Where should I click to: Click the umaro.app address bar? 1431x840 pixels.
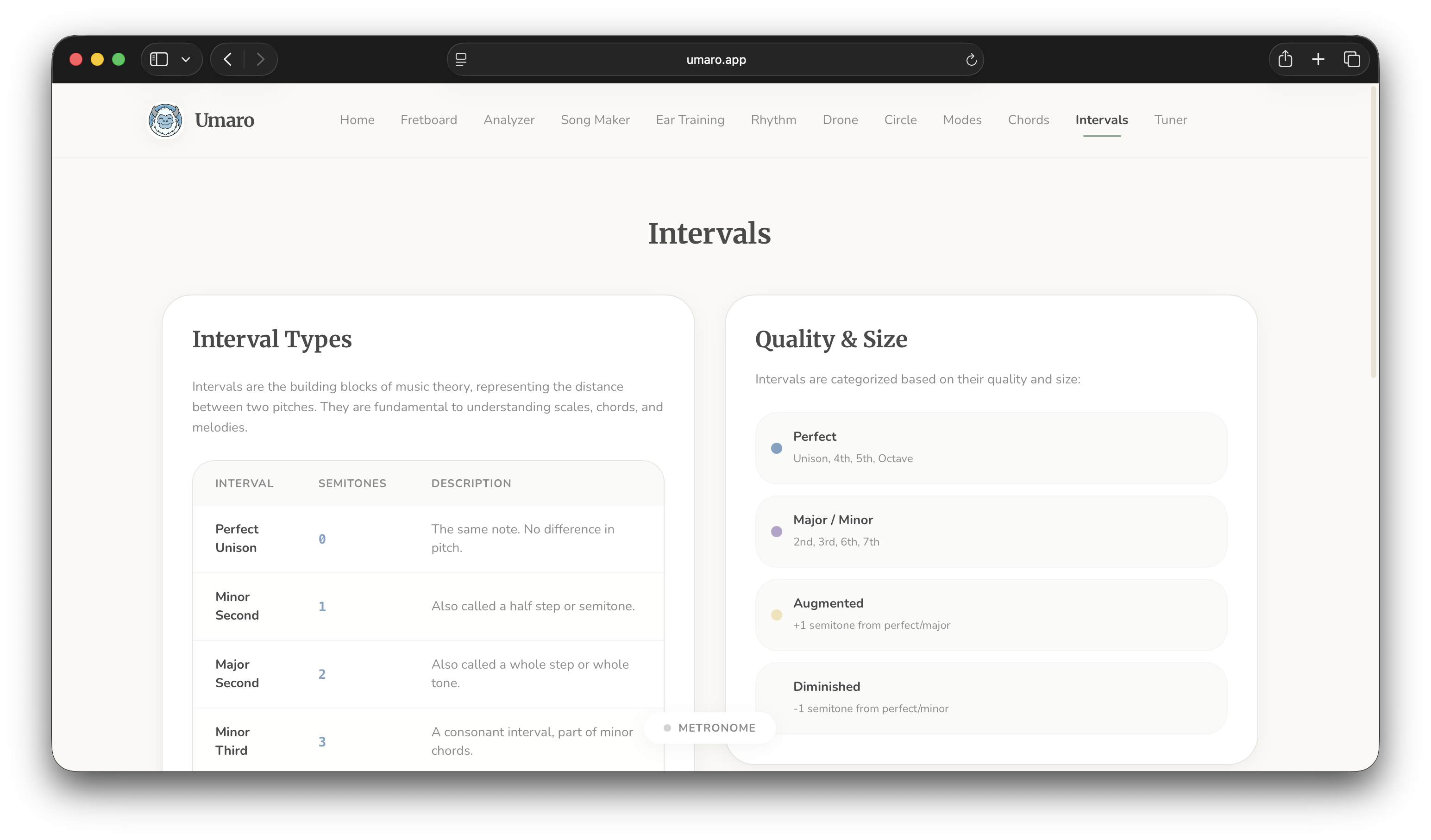click(x=715, y=60)
